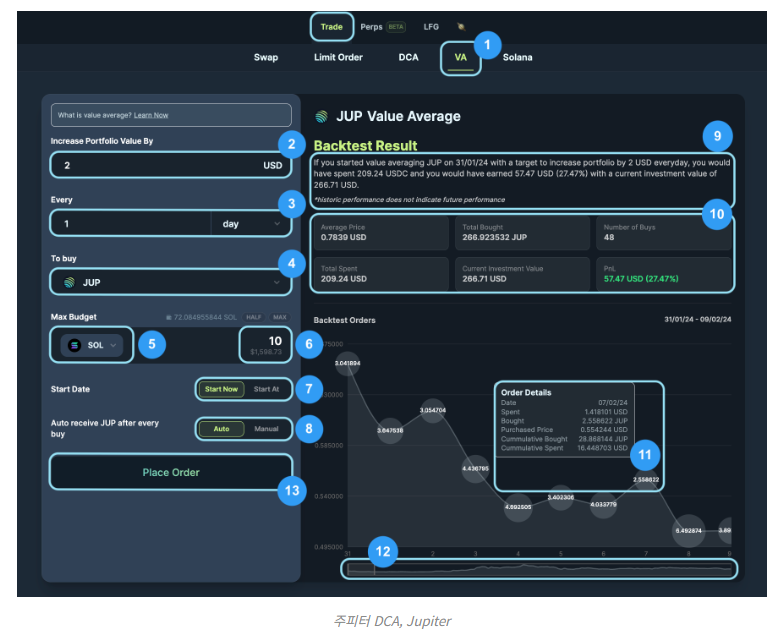Click the 4.892505 chart bubble
Screen dimensions: 778x632
(x=517, y=506)
